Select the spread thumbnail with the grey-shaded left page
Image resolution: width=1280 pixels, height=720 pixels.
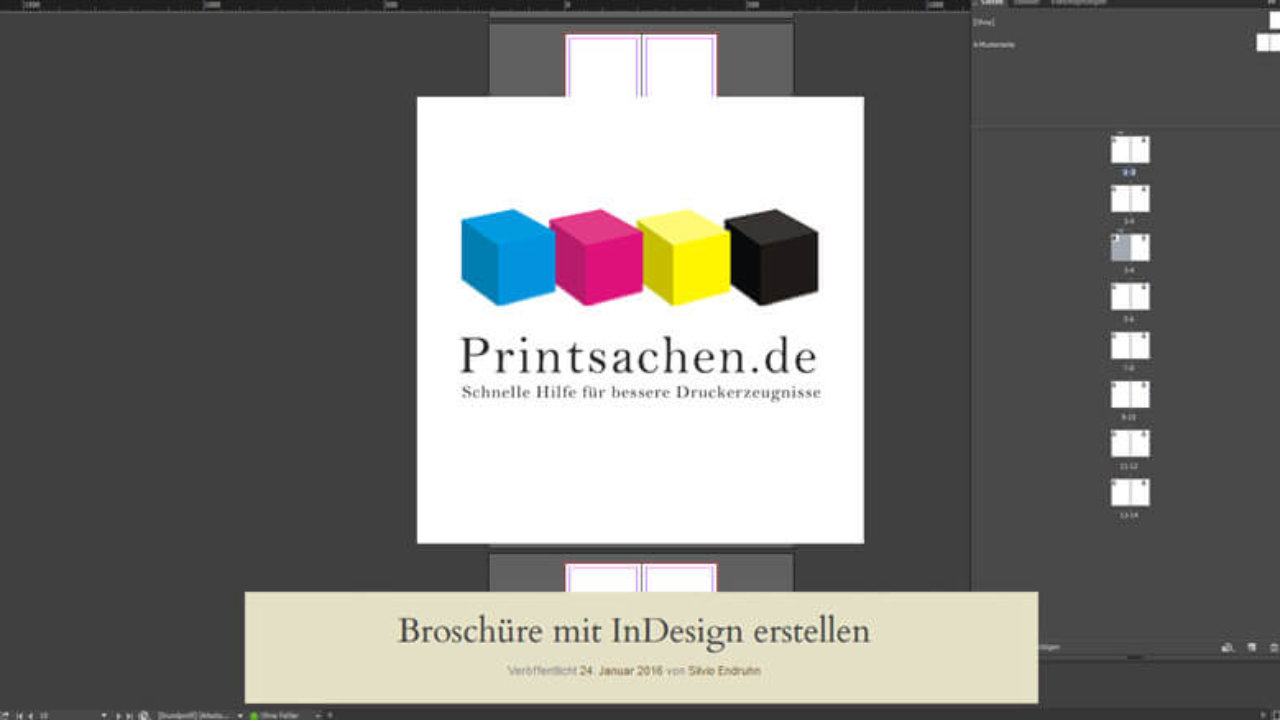point(1130,248)
